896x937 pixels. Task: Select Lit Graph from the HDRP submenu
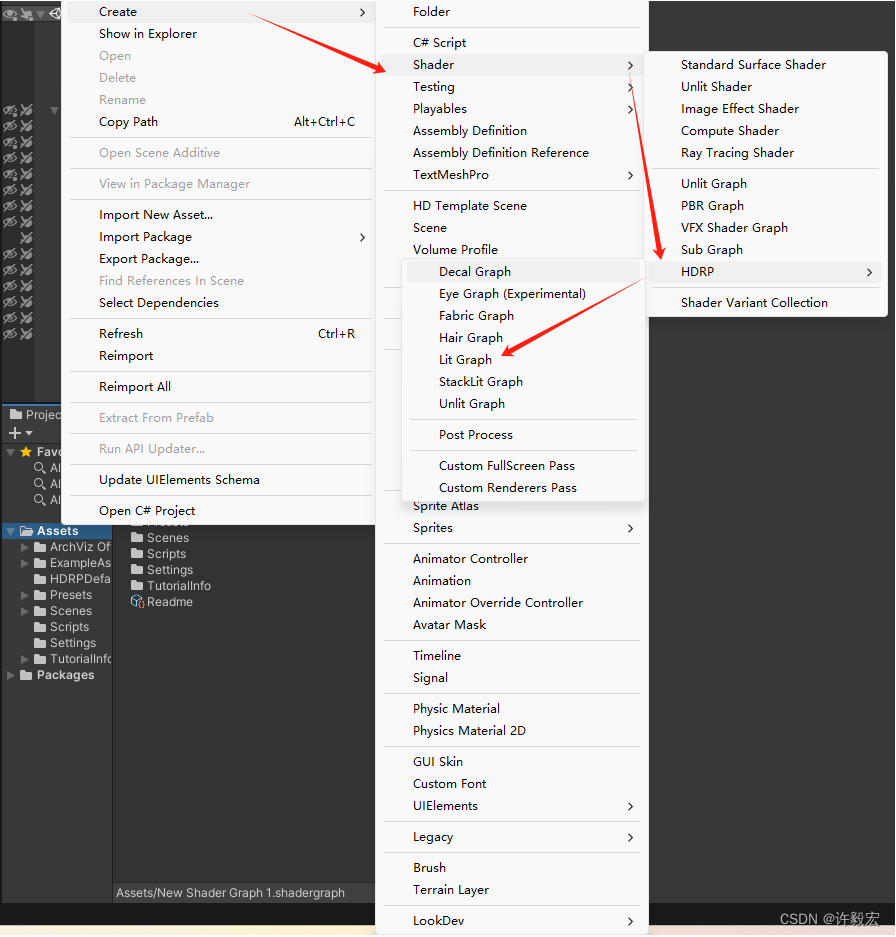click(x=465, y=359)
